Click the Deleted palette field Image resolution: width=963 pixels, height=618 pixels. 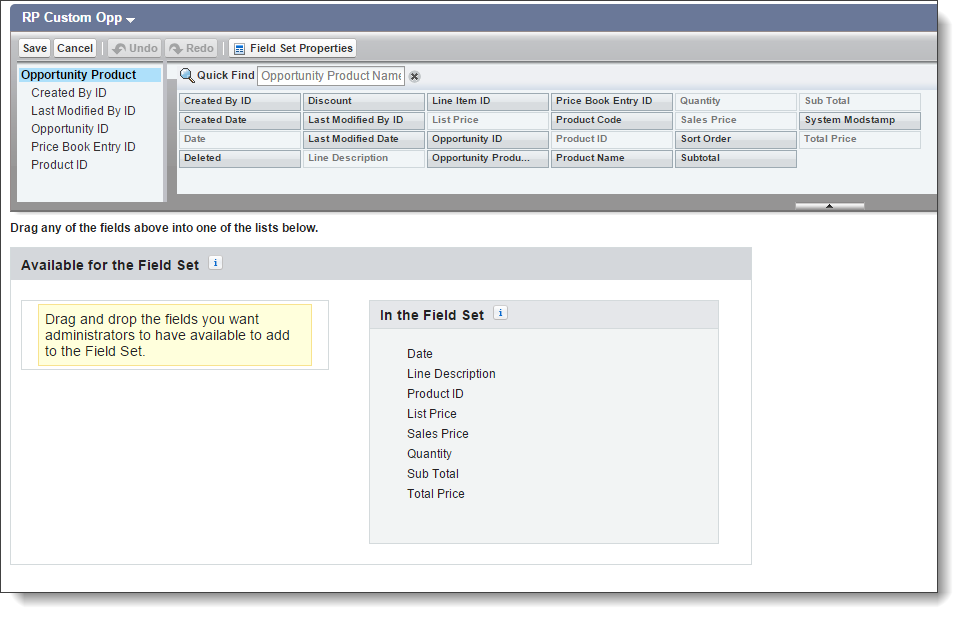click(x=240, y=158)
